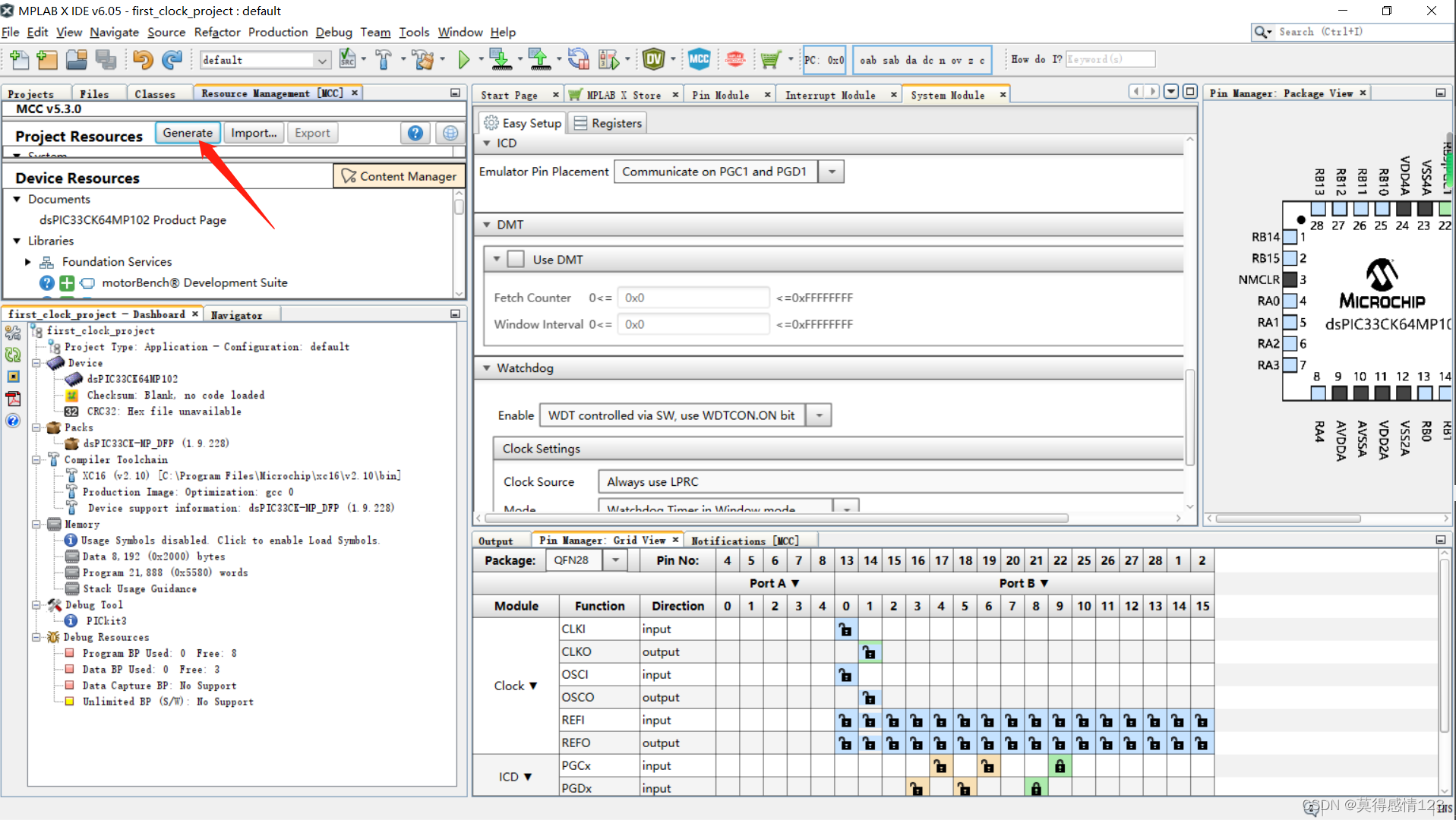Open the Data Visualizer DV icon
Screen dimensions: 1456x820
pyautogui.click(x=653, y=59)
